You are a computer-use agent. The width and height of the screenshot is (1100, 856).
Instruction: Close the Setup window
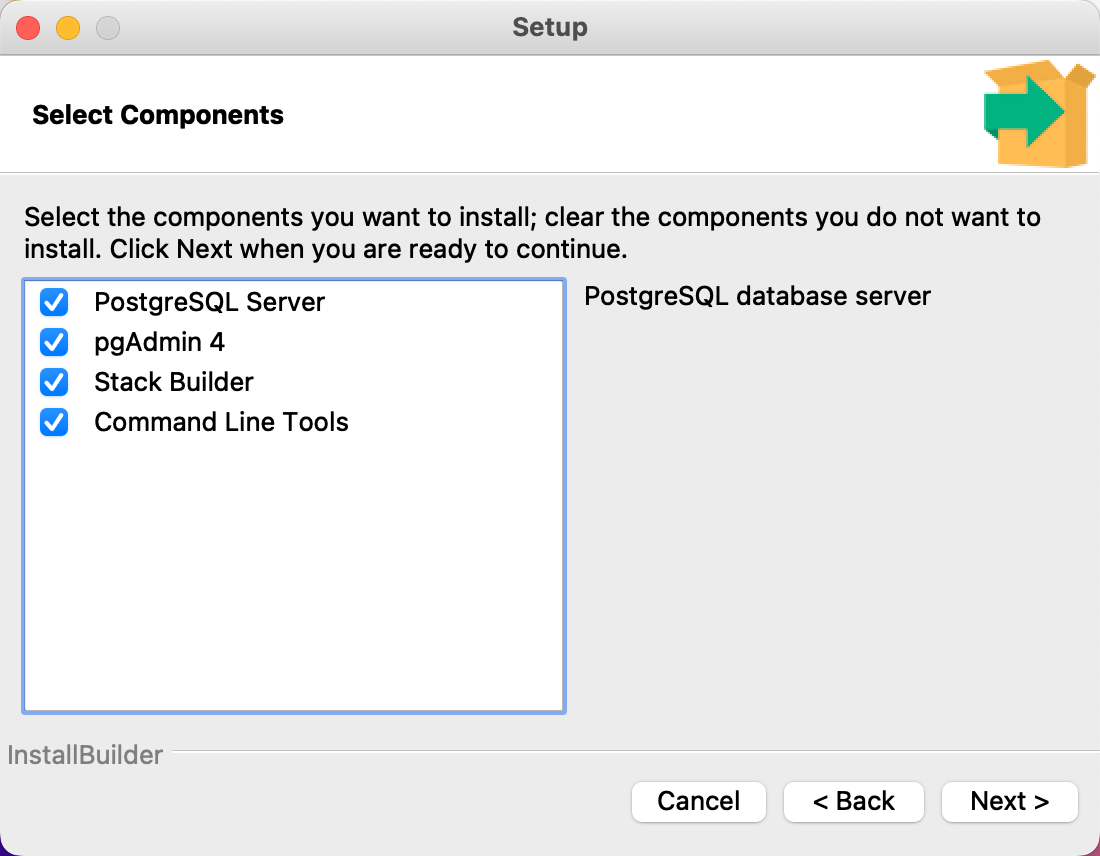coord(28,28)
